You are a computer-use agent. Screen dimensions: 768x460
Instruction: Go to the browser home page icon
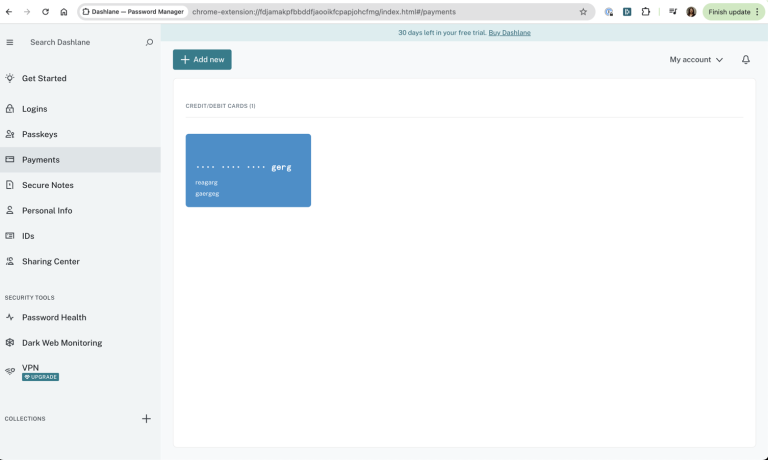pyautogui.click(x=64, y=12)
